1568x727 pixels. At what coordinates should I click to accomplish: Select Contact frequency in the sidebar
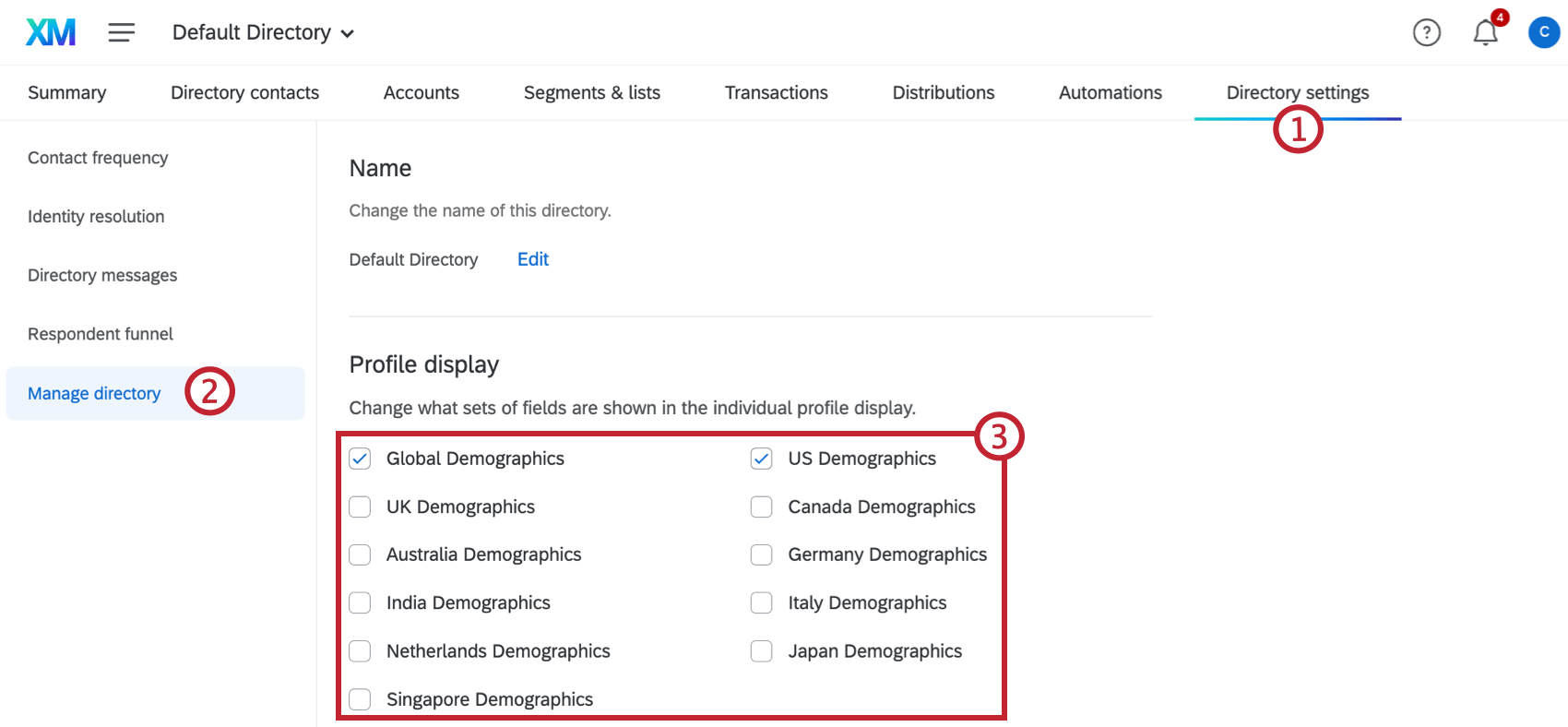pyautogui.click(x=98, y=158)
